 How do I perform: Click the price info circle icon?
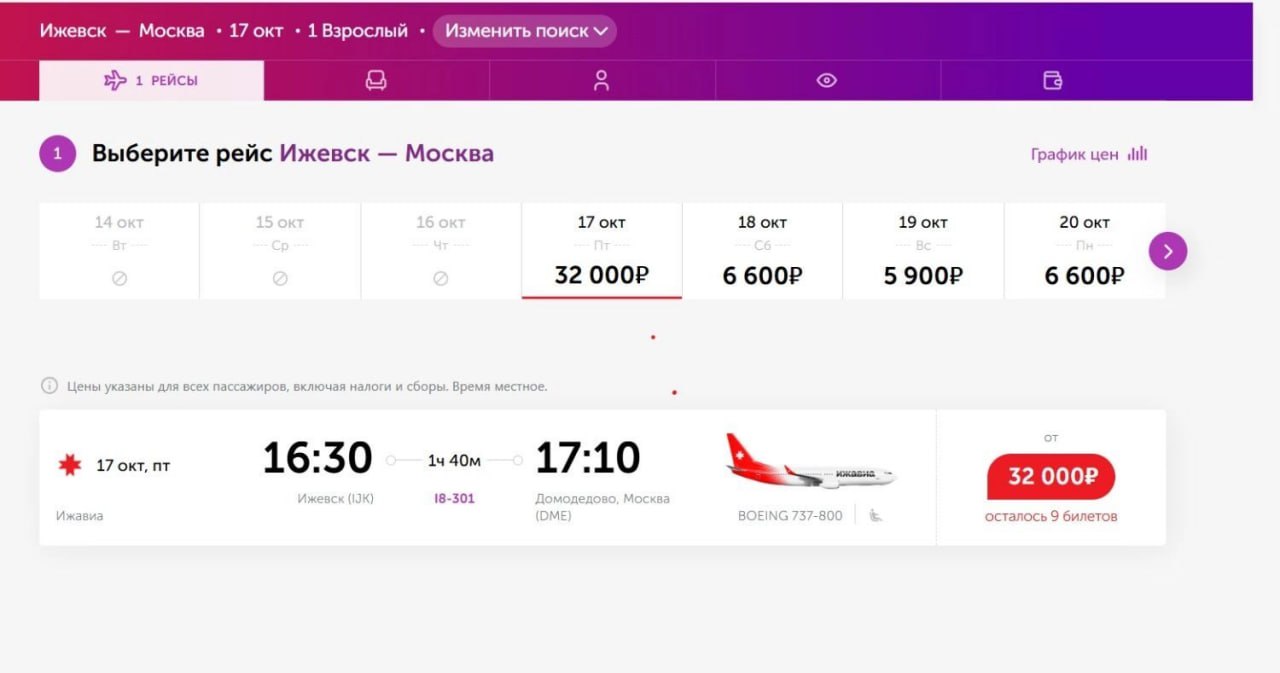click(x=49, y=386)
